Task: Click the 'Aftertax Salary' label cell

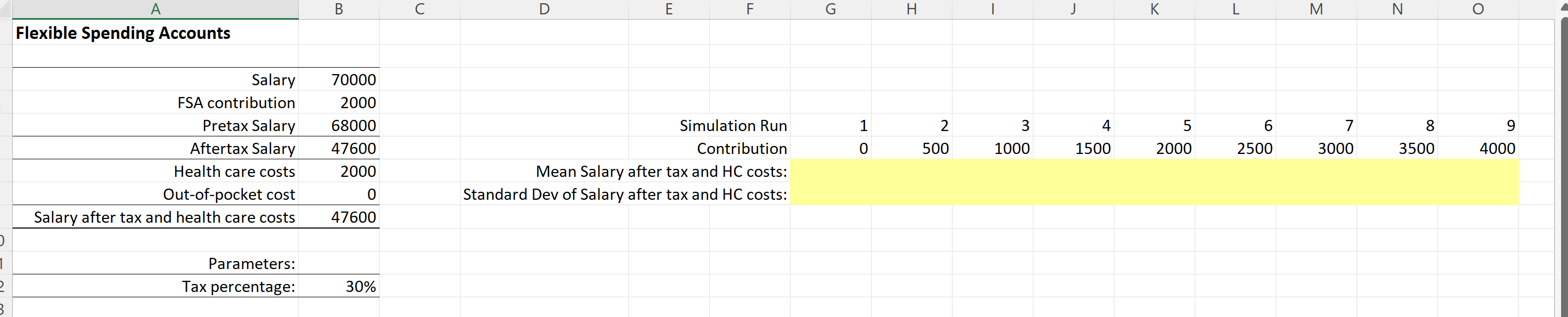Action: 155,148
